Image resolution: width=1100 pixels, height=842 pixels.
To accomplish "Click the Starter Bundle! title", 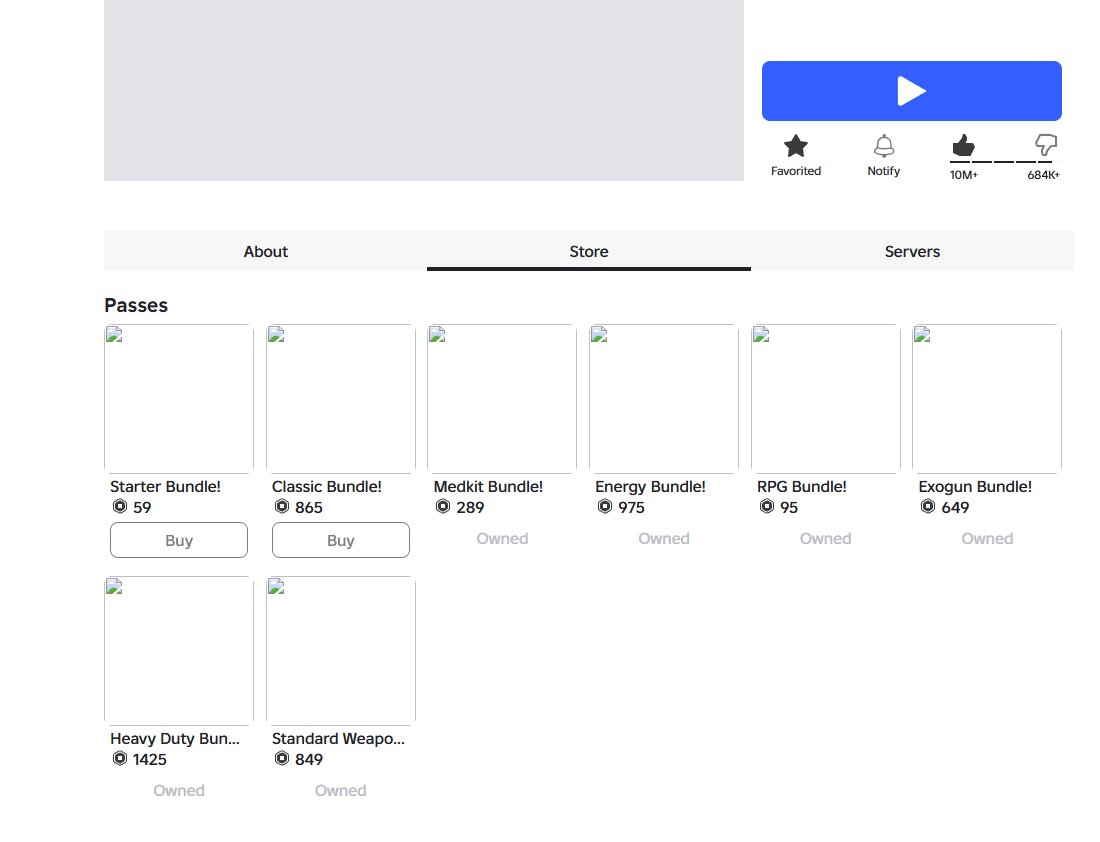I will (166, 487).
